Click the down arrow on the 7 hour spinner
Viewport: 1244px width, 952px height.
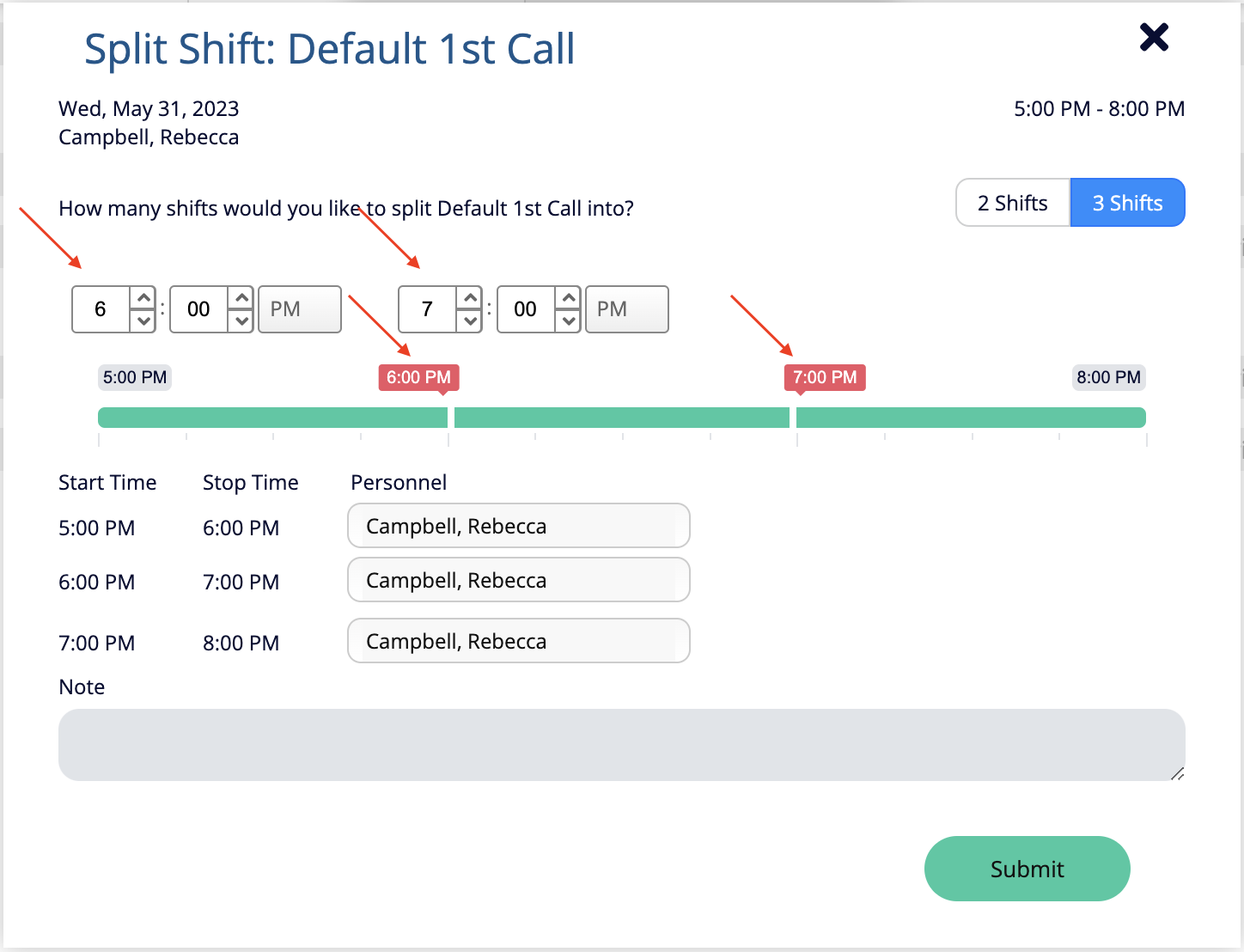click(x=470, y=320)
